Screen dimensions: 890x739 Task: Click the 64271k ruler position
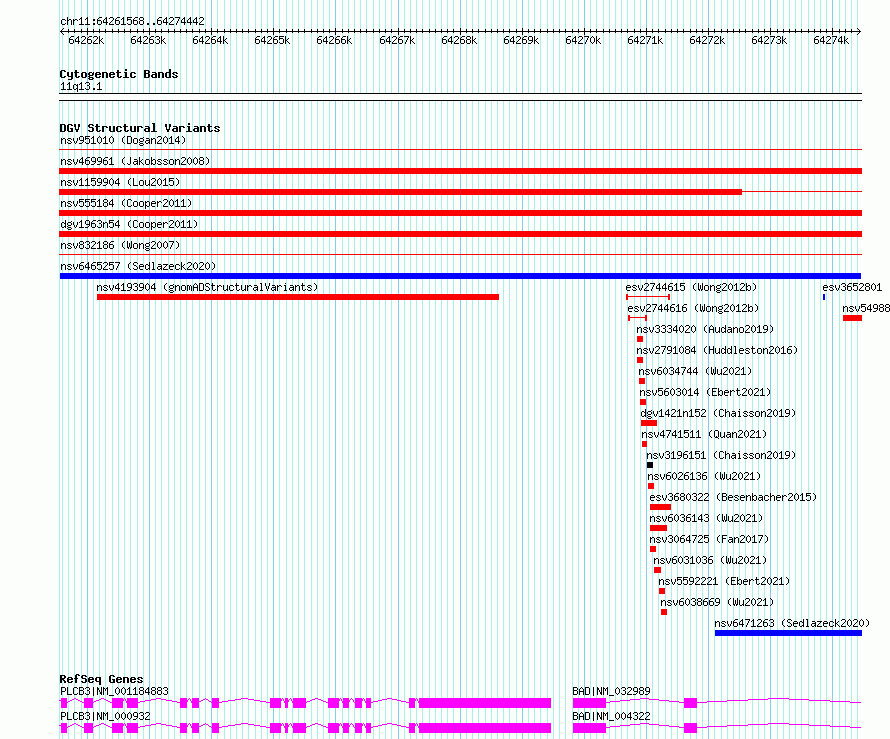[645, 40]
